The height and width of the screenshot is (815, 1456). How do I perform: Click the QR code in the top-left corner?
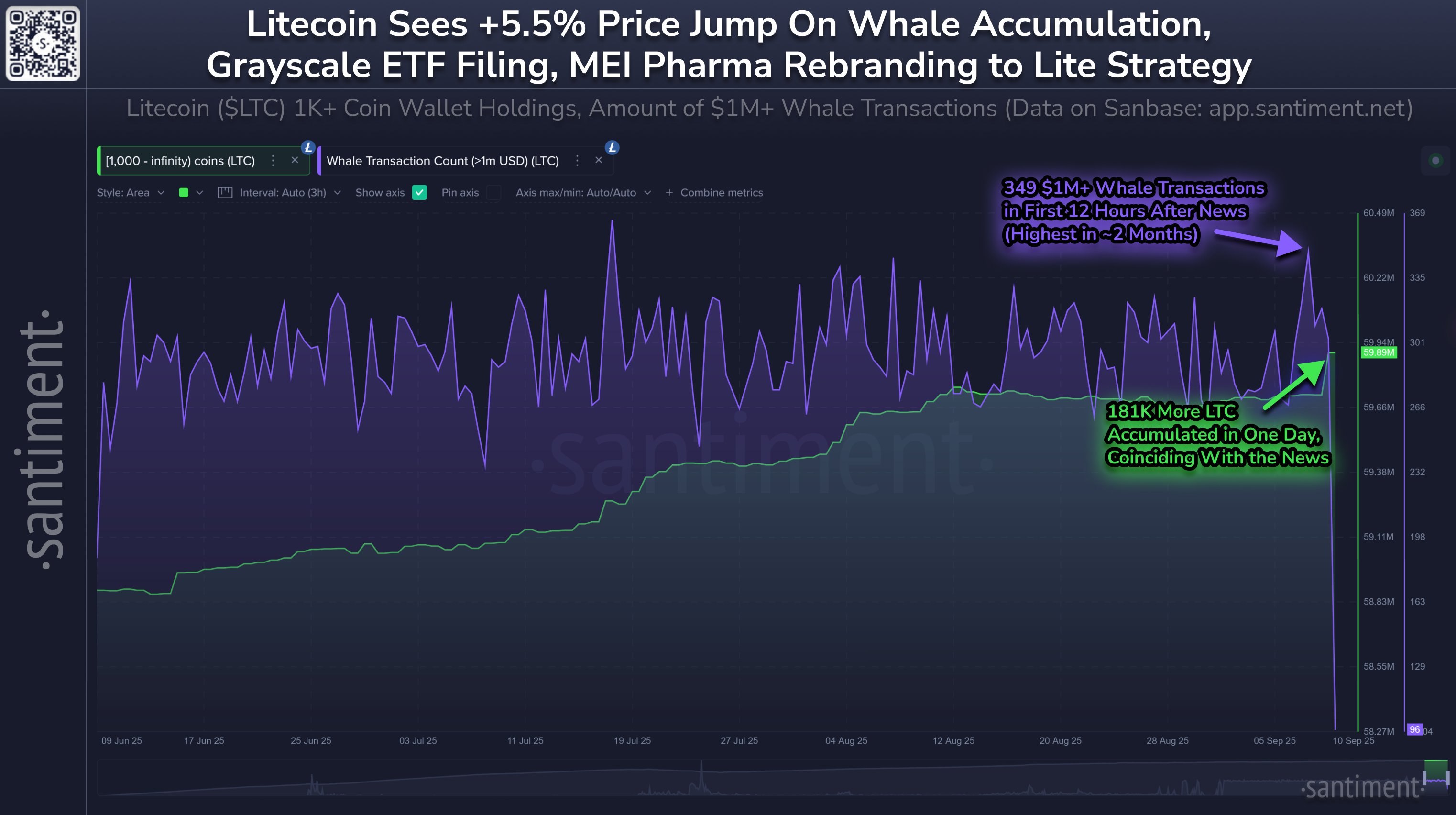(43, 43)
